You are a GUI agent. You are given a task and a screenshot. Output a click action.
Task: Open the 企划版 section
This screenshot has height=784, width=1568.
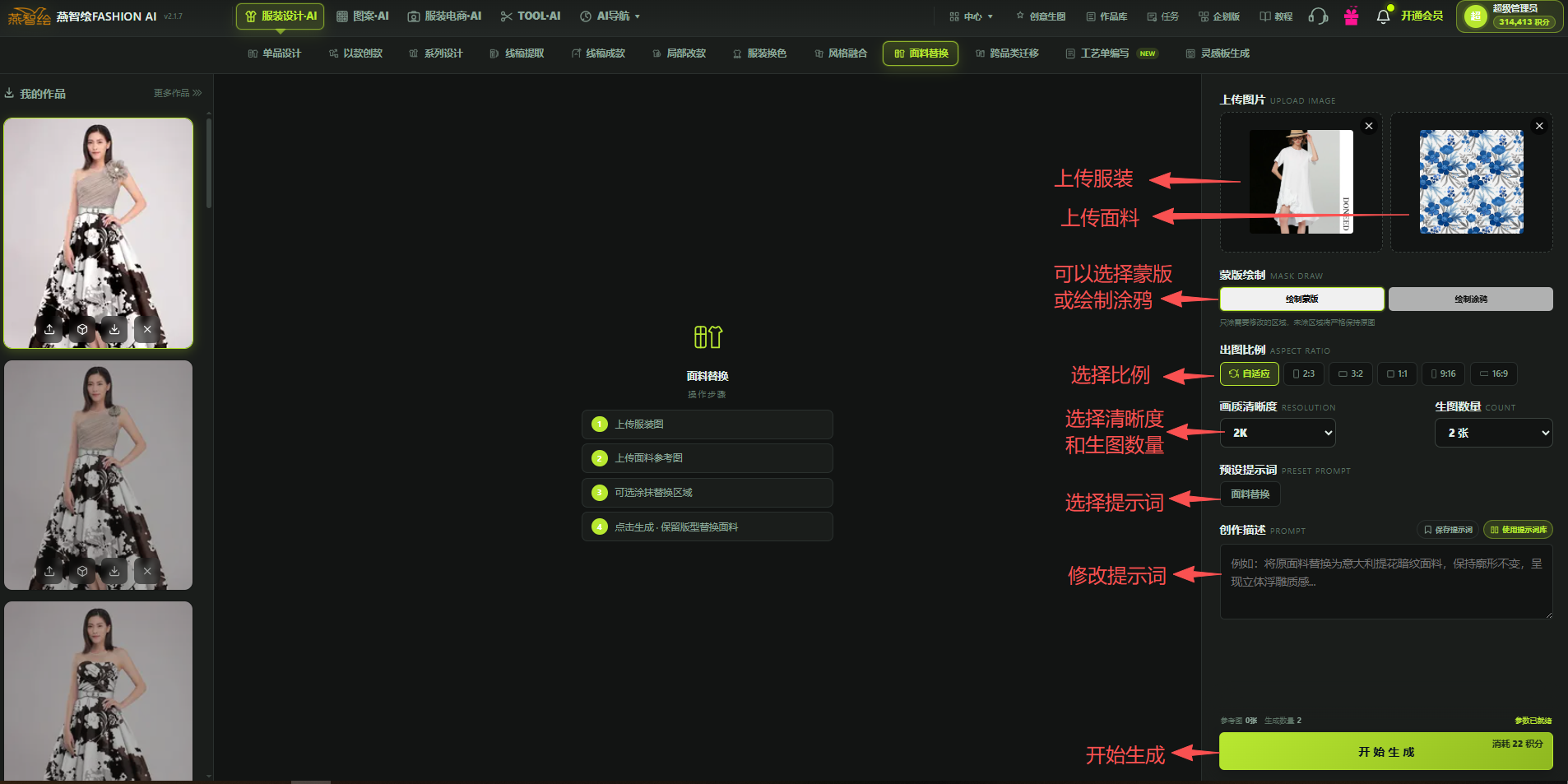coord(1219,16)
